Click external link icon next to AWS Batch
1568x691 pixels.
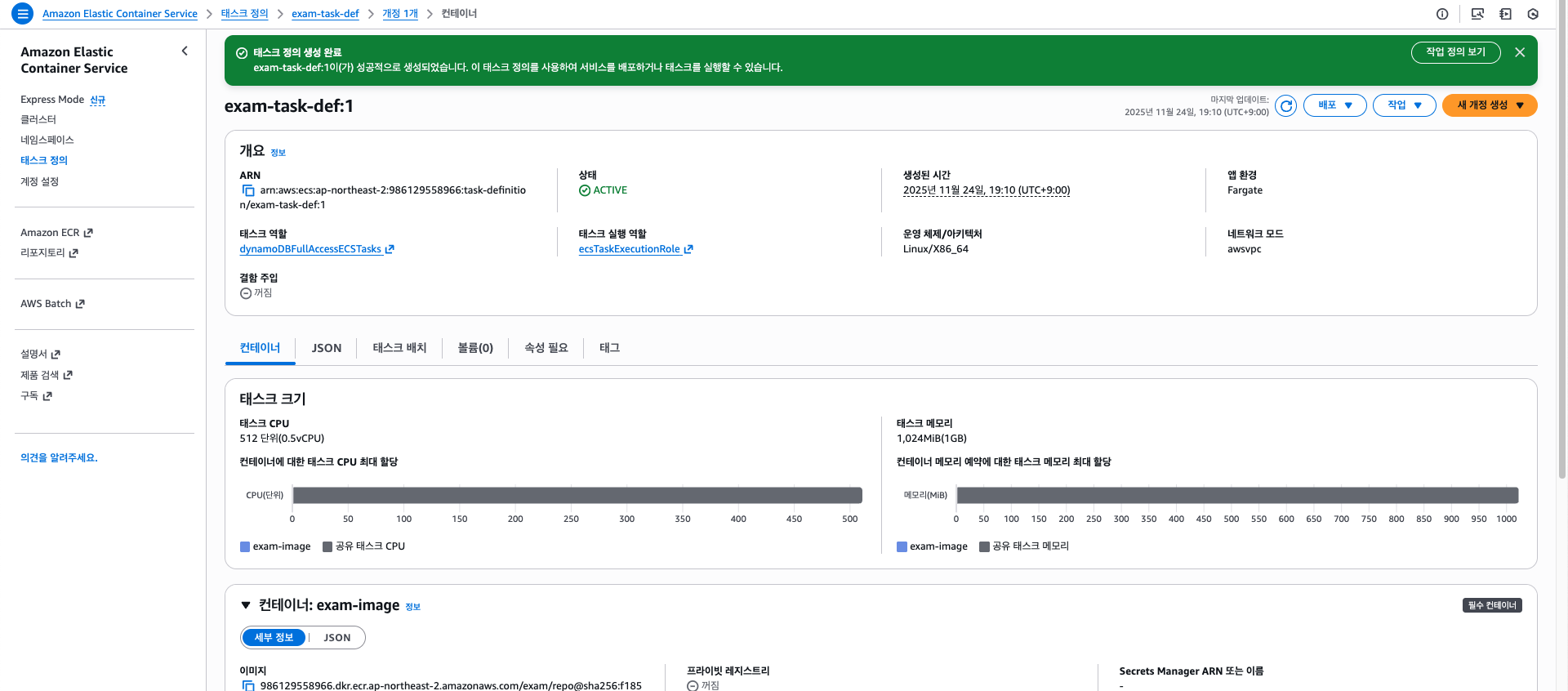80,304
